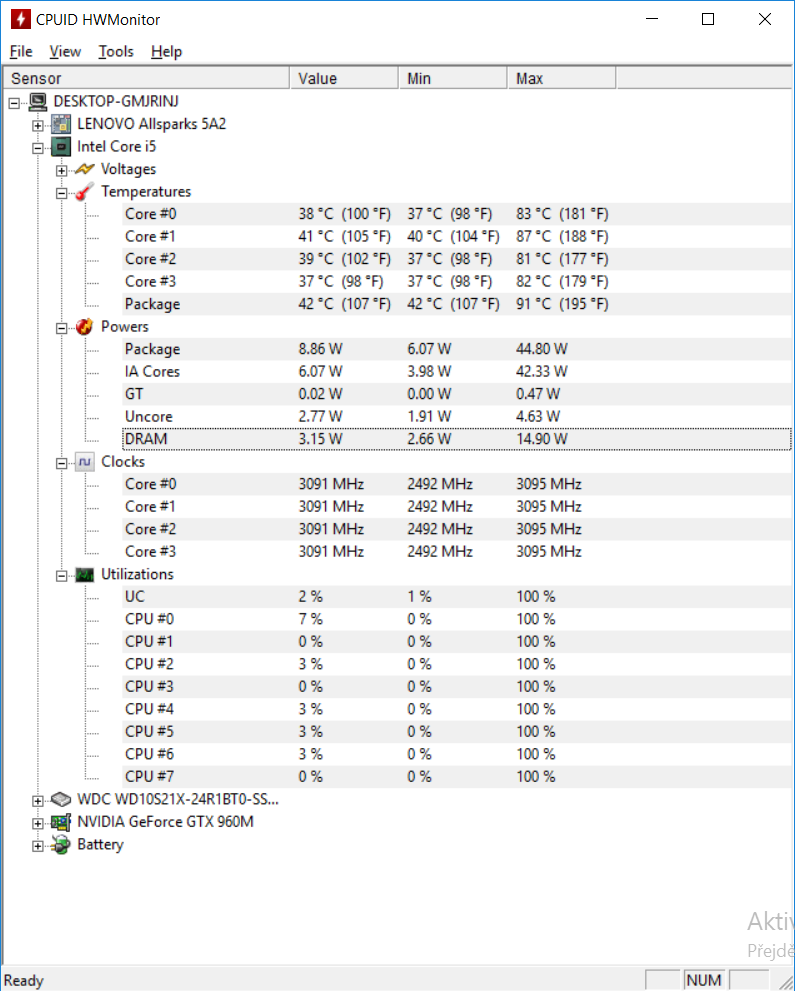Image resolution: width=795 pixels, height=991 pixels.
Task: Click the flame icon beside Powers
Action: [x=85, y=327]
